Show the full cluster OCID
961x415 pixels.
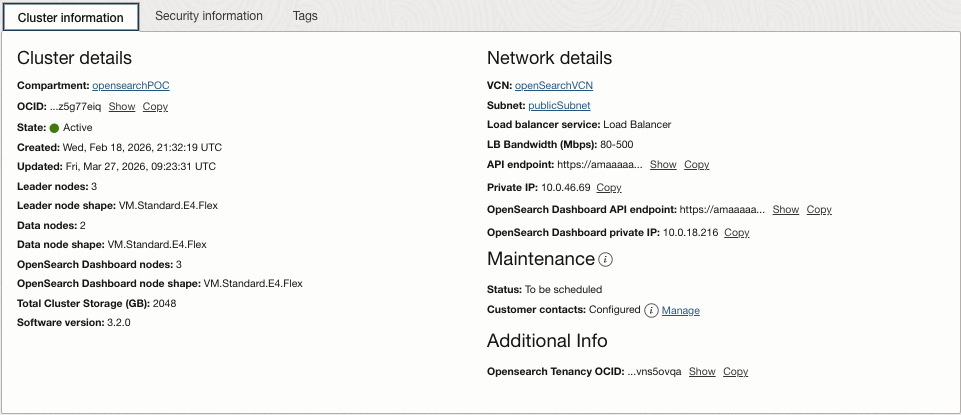tap(122, 107)
